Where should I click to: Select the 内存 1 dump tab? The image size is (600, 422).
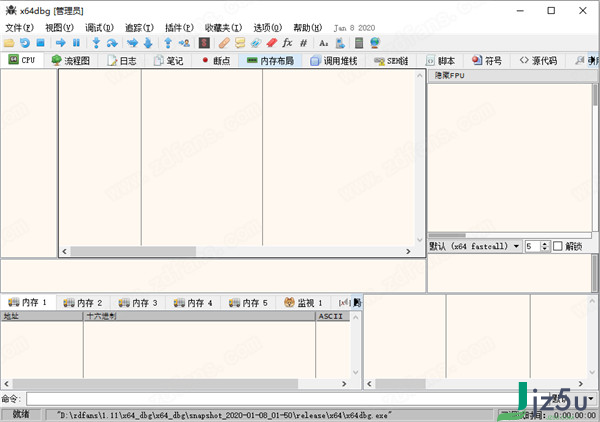click(28, 303)
